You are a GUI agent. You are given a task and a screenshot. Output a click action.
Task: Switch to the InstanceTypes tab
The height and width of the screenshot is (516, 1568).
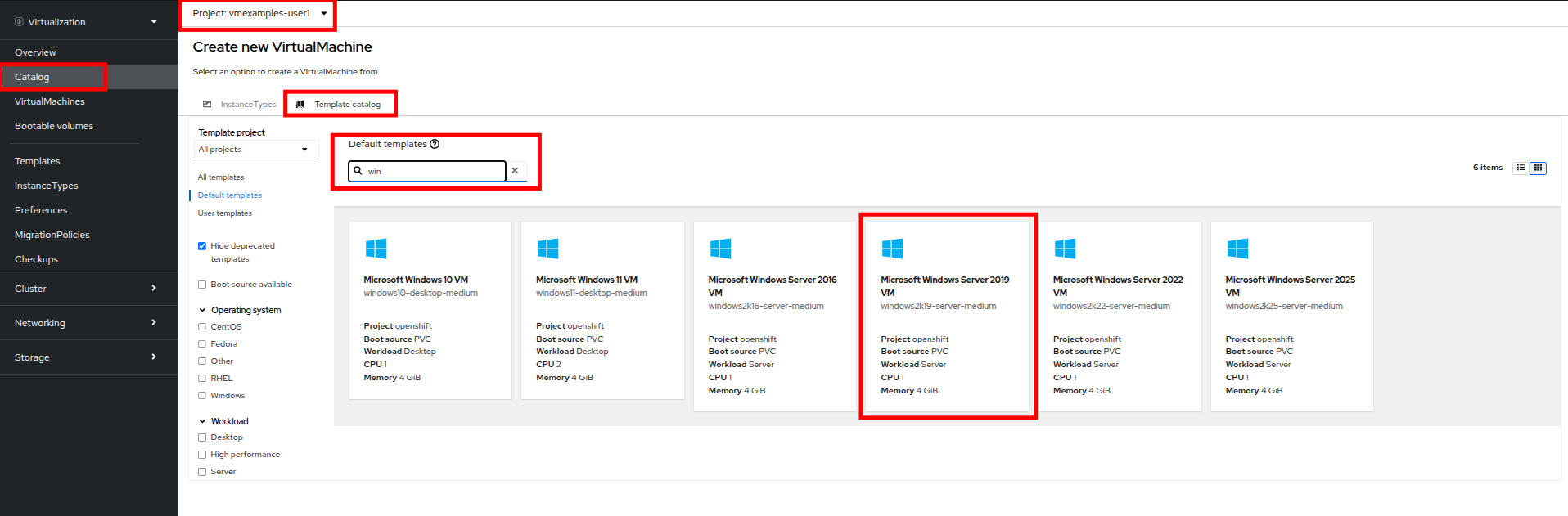click(240, 105)
